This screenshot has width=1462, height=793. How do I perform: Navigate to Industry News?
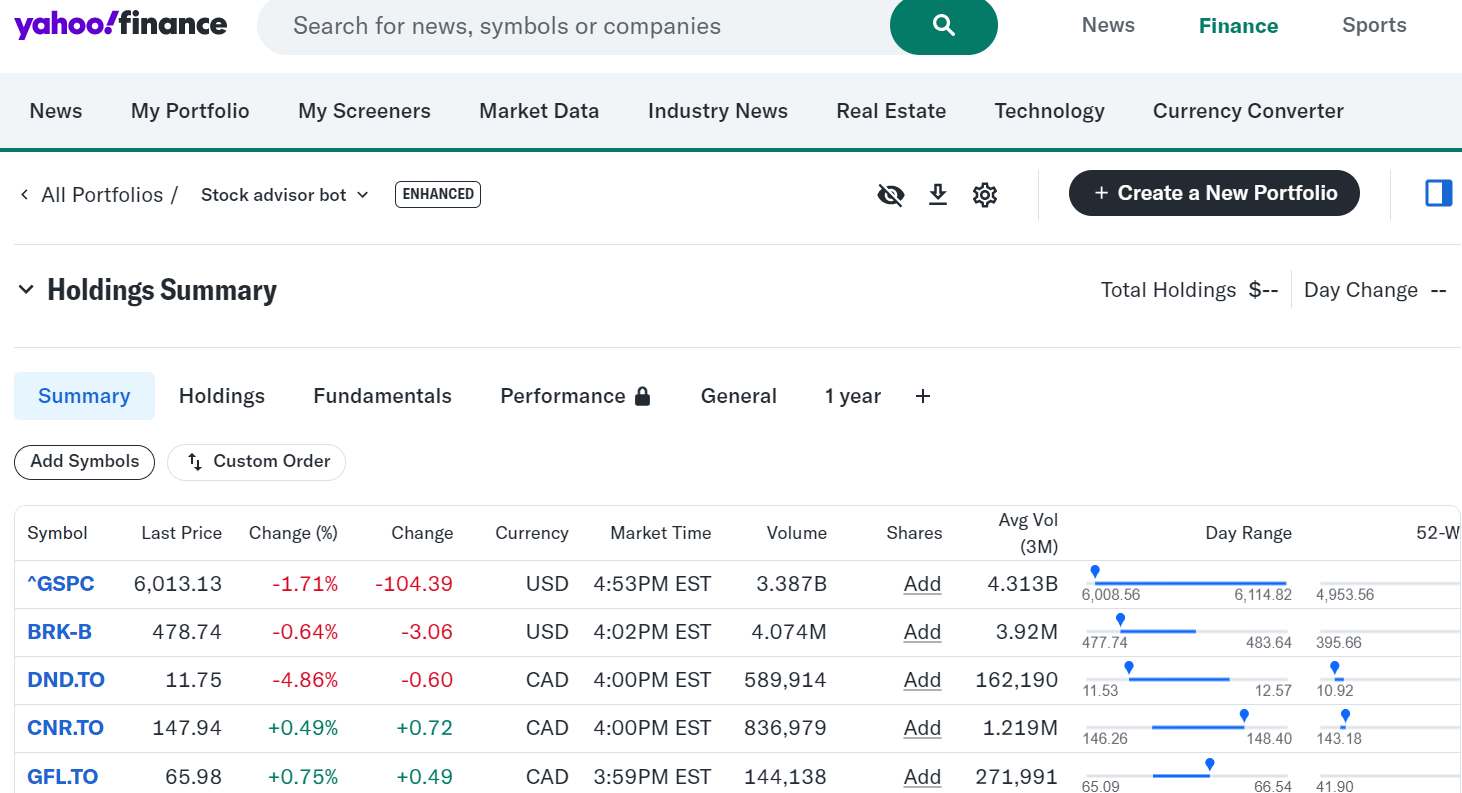coord(717,111)
